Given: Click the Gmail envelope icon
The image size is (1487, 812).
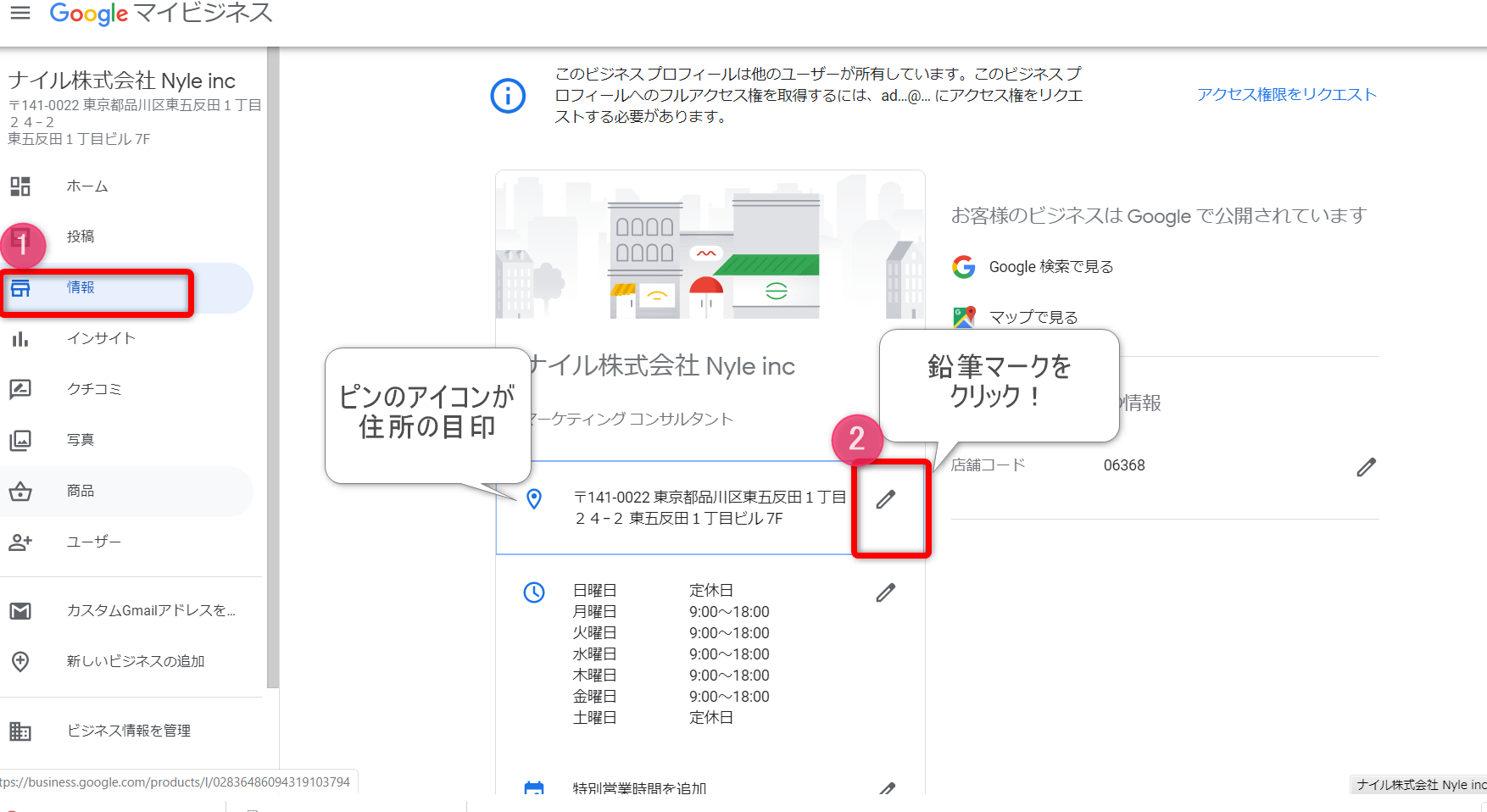Looking at the screenshot, I should pyautogui.click(x=20, y=611).
